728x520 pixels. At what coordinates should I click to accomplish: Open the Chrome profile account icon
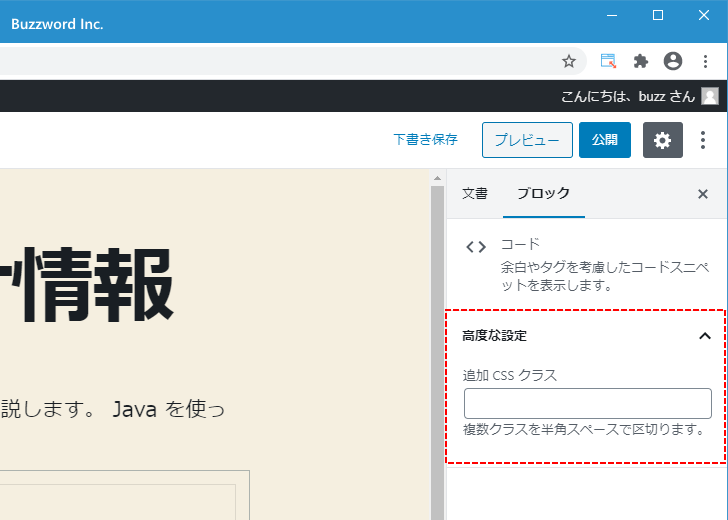tap(673, 61)
